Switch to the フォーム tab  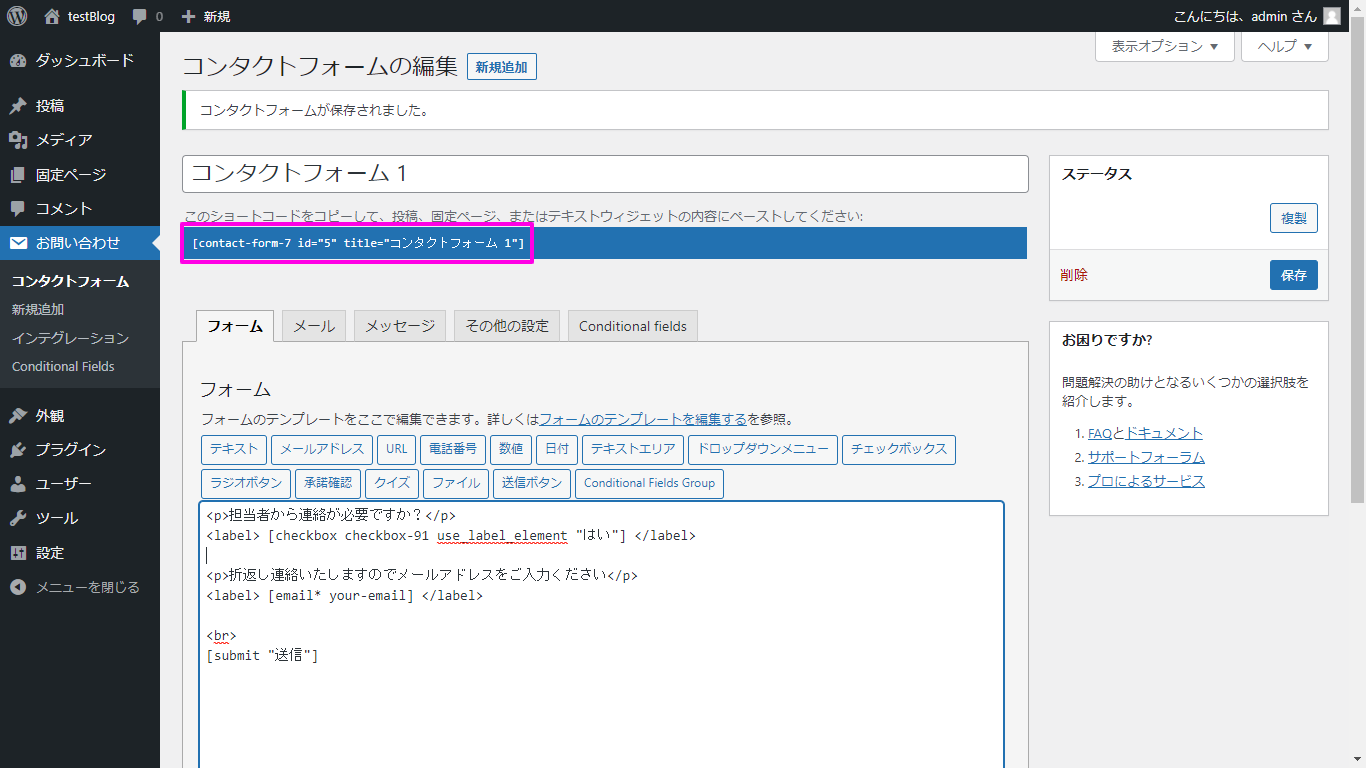(235, 326)
